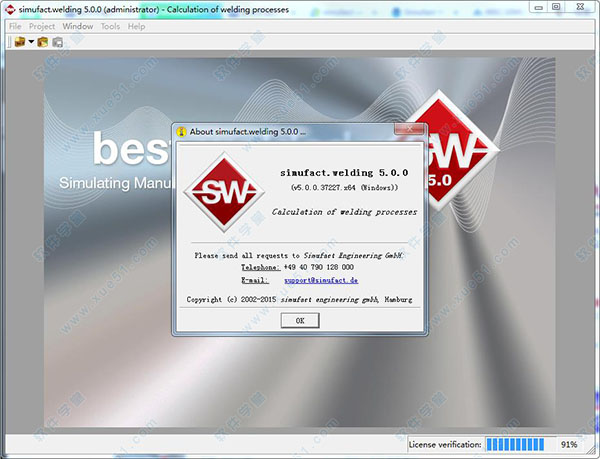Click the simufact.welding title bar app icon

[10, 10]
